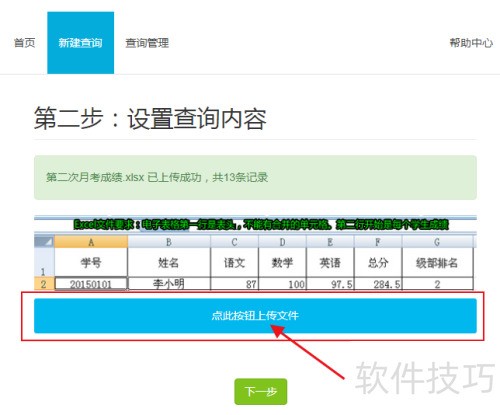Screen dimensions: 500x415
Task: Click the 总分 header cell
Action: [x=378, y=262]
